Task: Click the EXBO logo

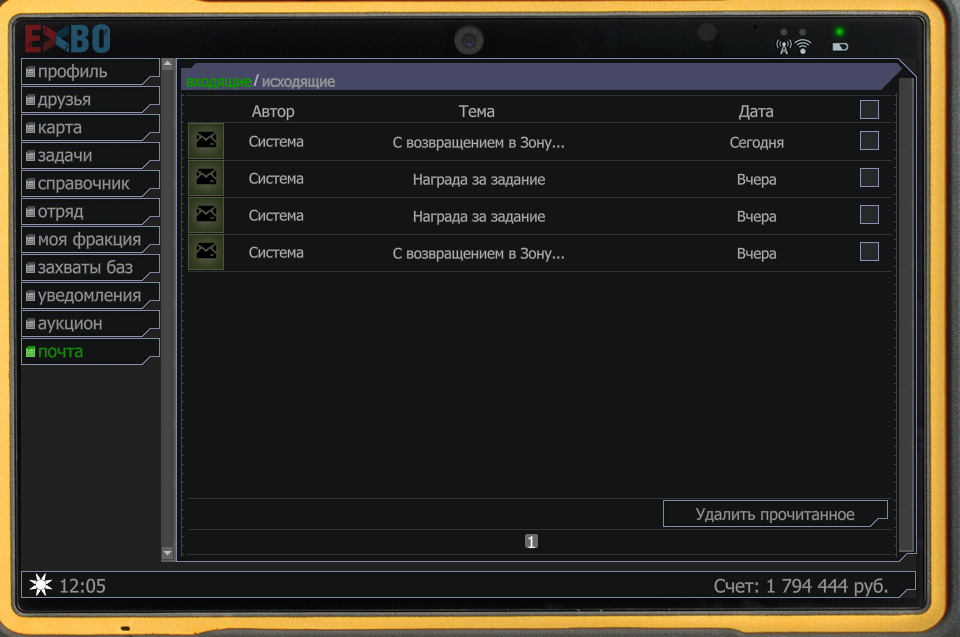Action: pos(68,39)
